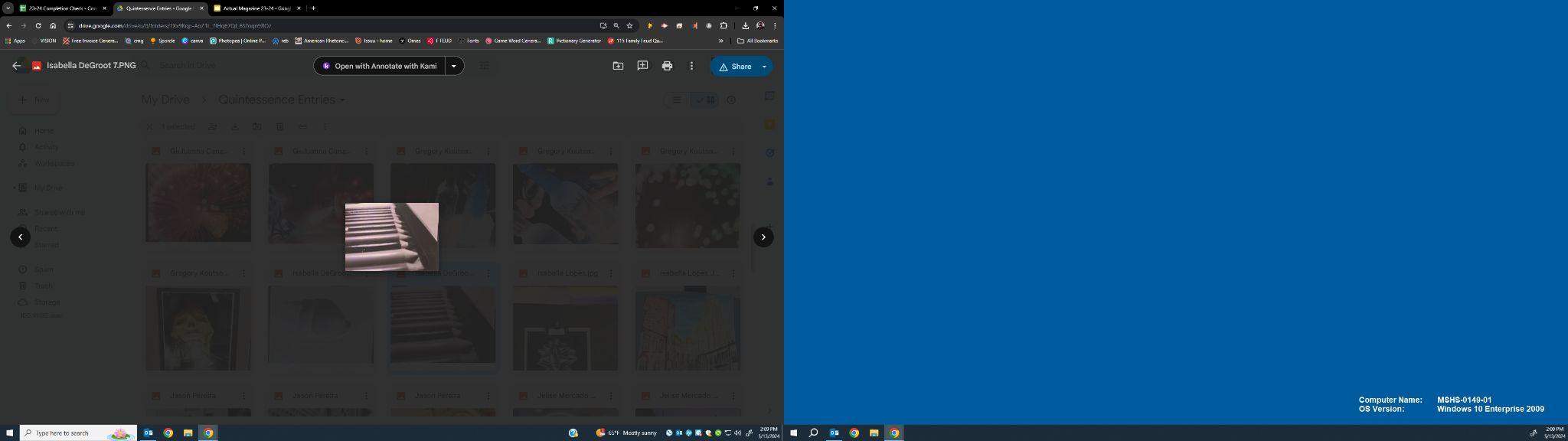Screen dimensions: 1568x441
Task: Add a comment using the comment icon
Action: 642,66
